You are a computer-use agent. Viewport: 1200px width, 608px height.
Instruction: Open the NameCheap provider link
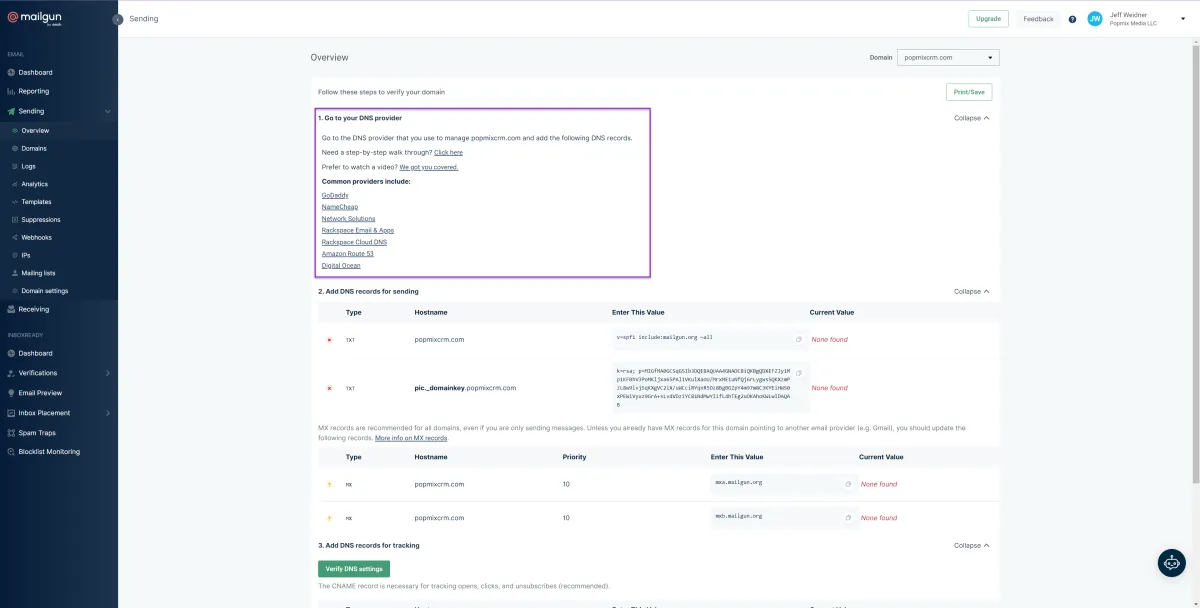tap(340, 207)
